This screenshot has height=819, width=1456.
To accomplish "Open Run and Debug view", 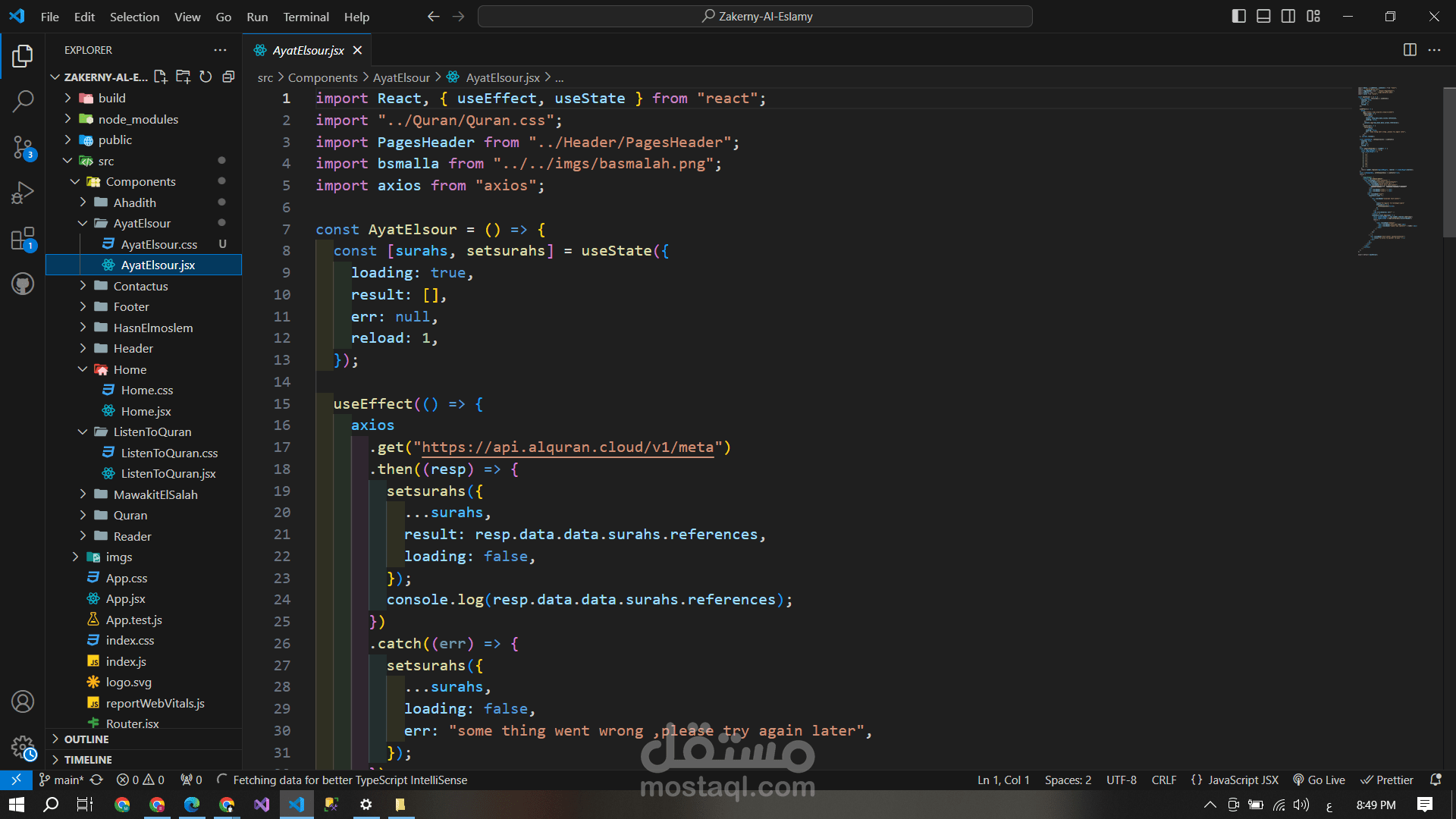I will pyautogui.click(x=23, y=193).
